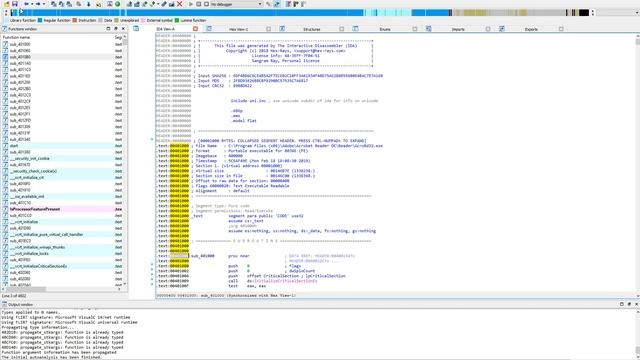Viewport: 640px width, 360px height.
Task: Click the Imports tab icon
Action: click(429, 29)
